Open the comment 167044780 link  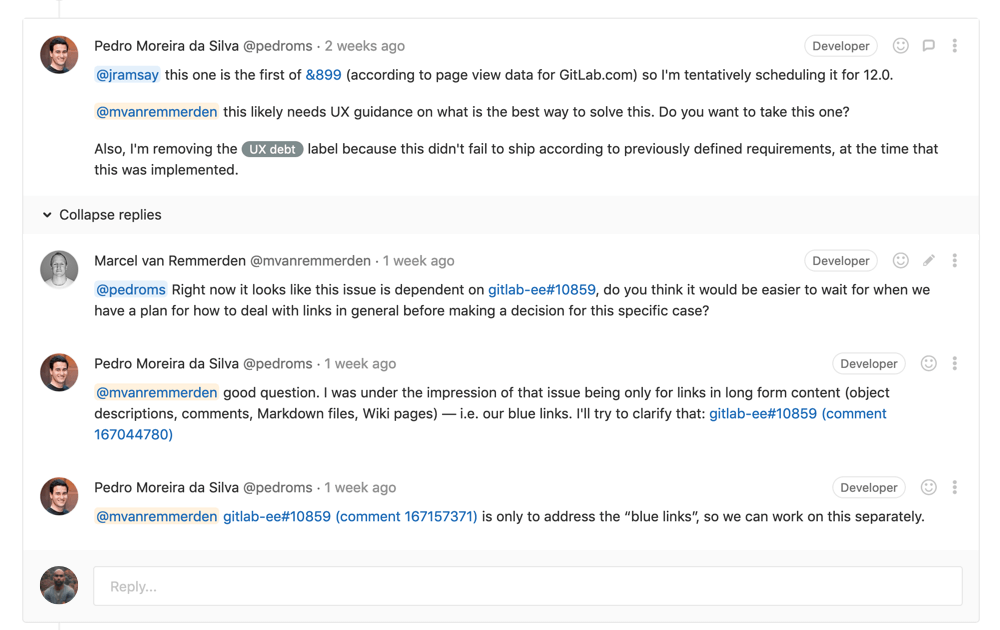(x=132, y=434)
